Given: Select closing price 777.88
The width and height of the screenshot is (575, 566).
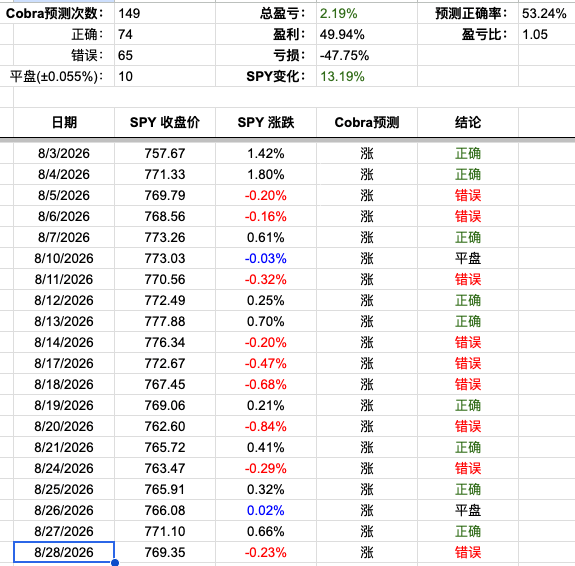Looking at the screenshot, I should pyautogui.click(x=165, y=321).
